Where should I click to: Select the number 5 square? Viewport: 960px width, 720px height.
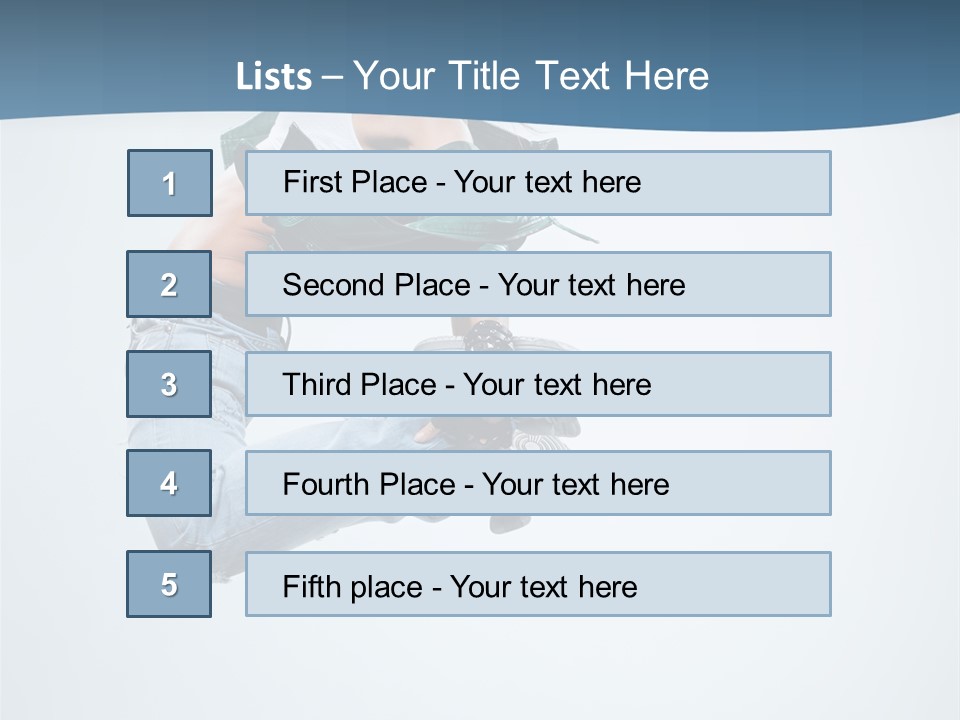[169, 584]
